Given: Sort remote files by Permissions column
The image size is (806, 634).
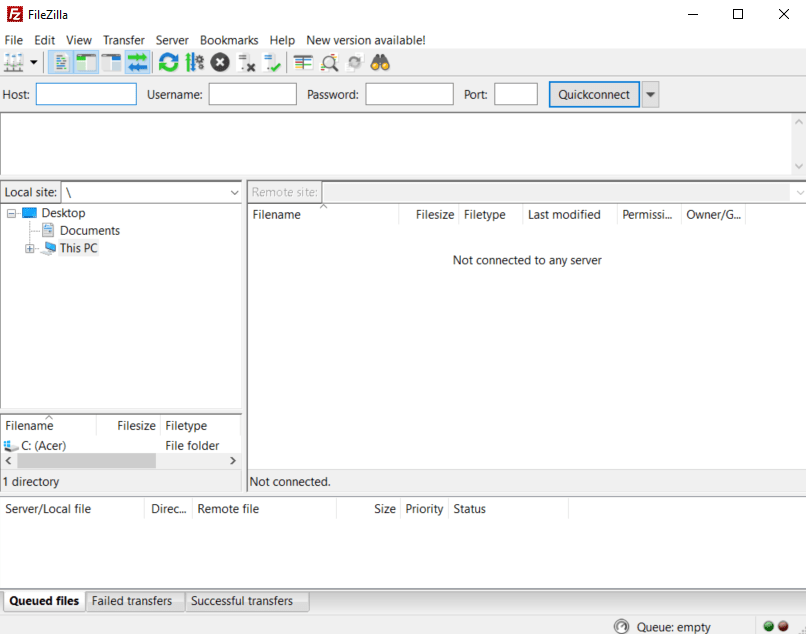Looking at the screenshot, I should (649, 214).
